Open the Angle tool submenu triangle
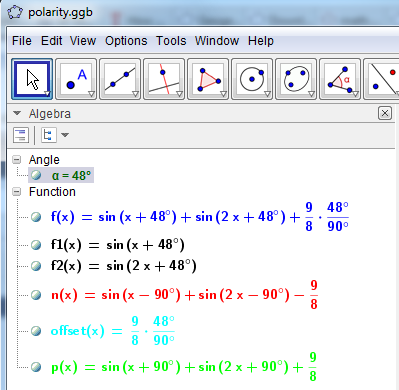This screenshot has width=399, height=390. tap(355, 94)
